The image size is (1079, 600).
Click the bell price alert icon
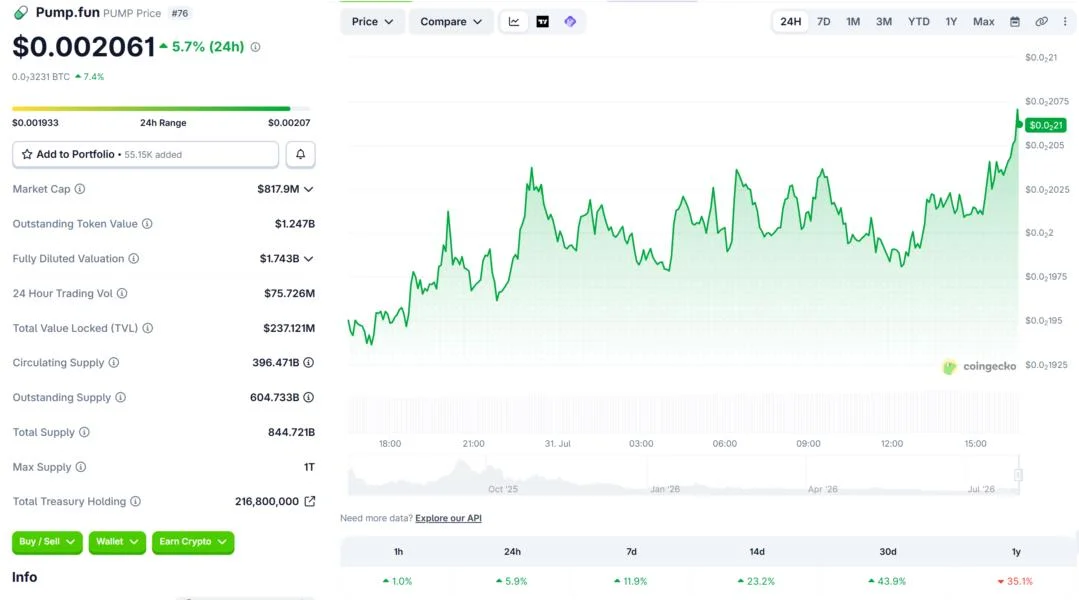(301, 154)
